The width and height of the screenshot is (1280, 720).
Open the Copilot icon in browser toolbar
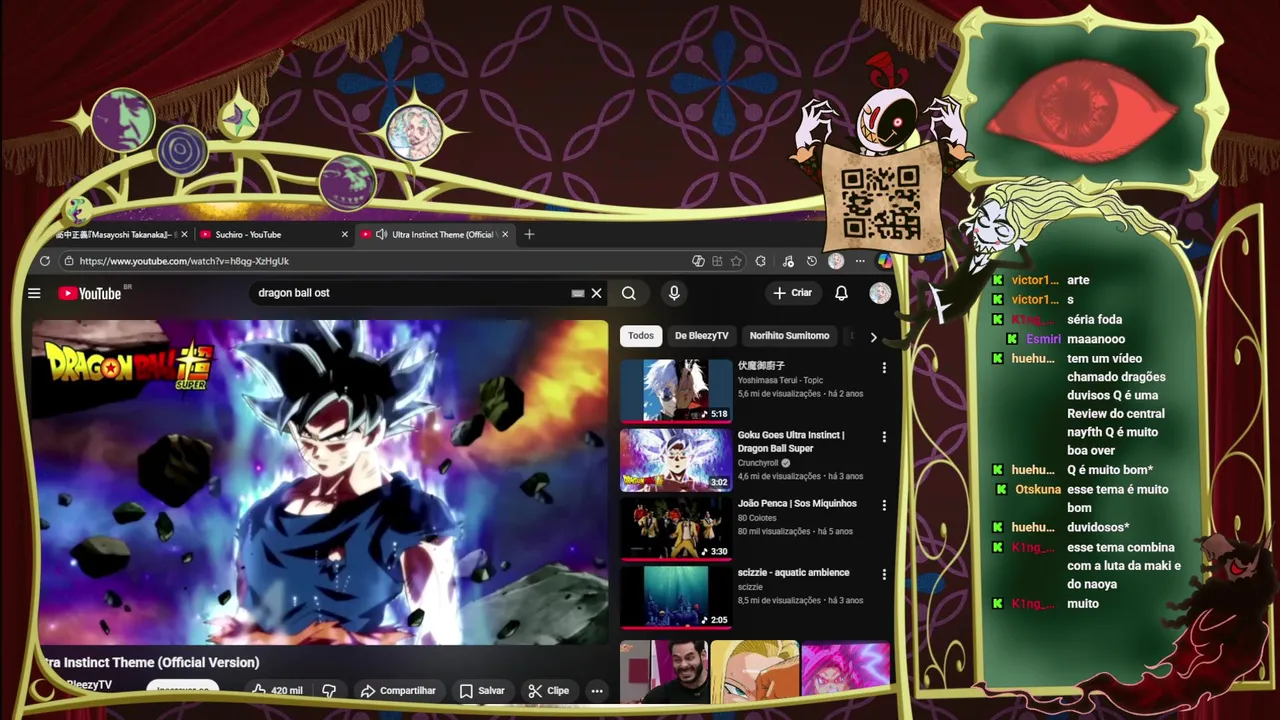coord(884,261)
